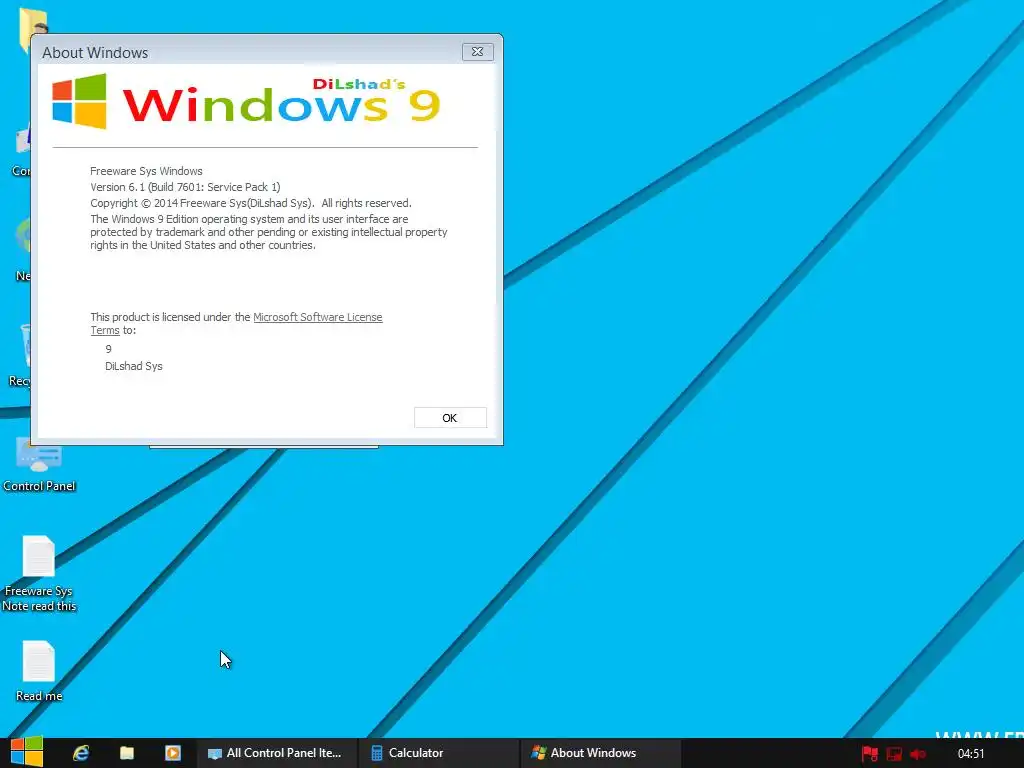The image size is (1024, 768).
Task: Click the 'DiLshad Sys' licensee text
Action: pyautogui.click(x=134, y=366)
